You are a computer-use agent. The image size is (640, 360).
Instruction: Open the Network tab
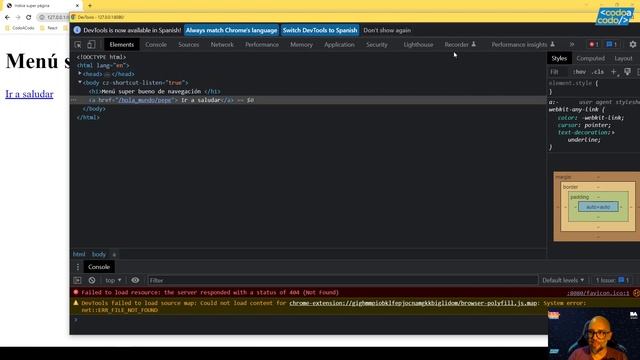coord(222,44)
